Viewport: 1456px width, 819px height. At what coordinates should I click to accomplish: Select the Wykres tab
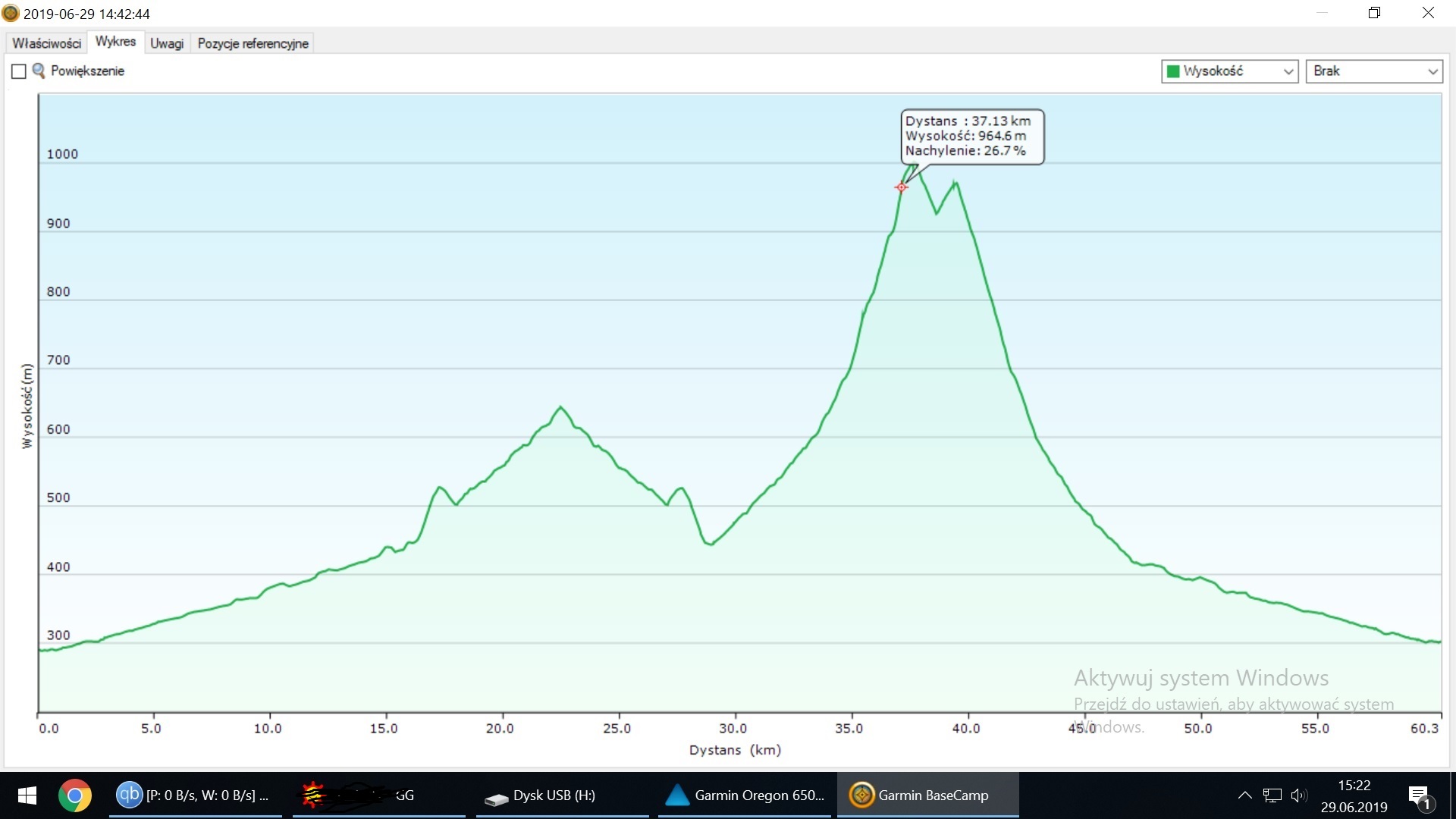point(115,42)
